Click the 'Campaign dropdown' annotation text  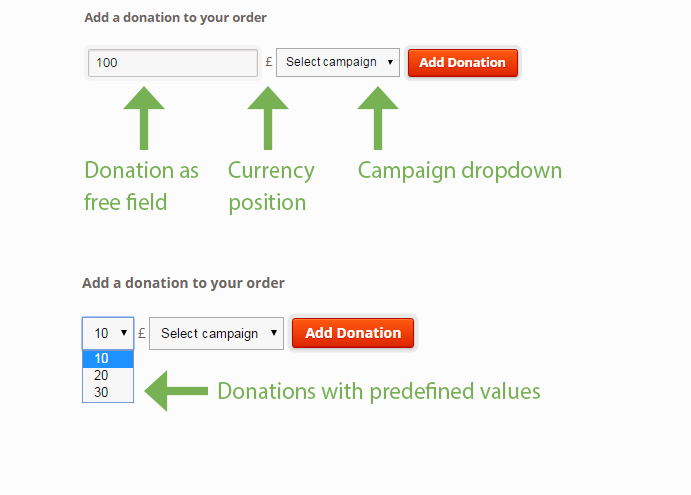click(460, 170)
